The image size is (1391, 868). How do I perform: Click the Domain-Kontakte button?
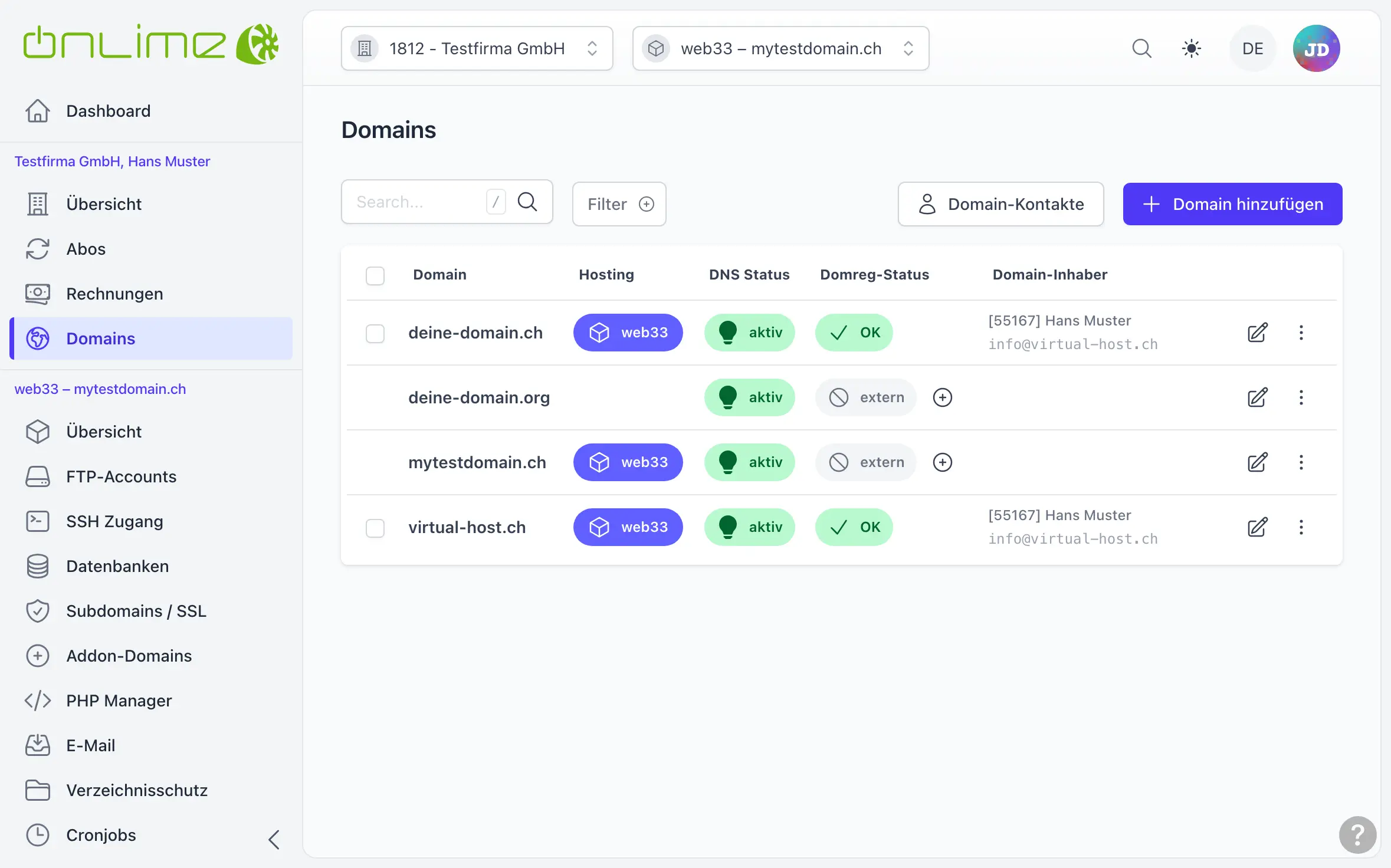point(1000,204)
